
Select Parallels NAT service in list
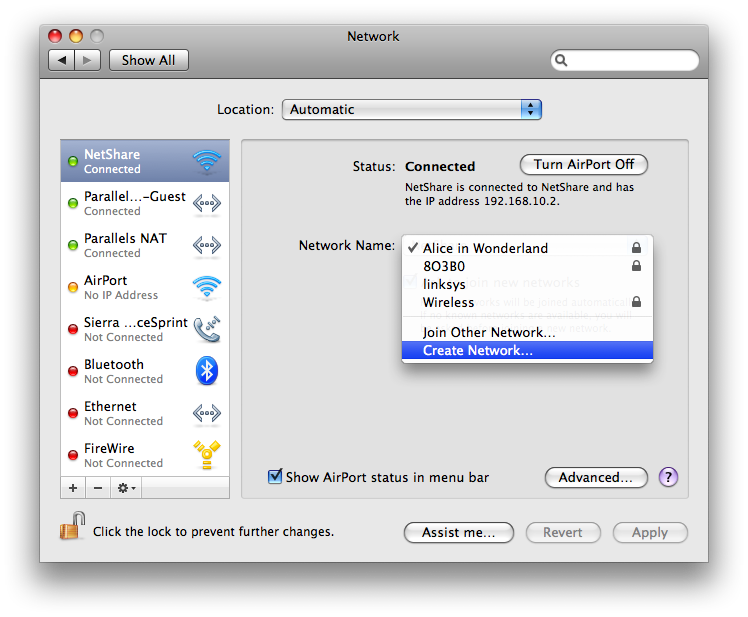(145, 245)
